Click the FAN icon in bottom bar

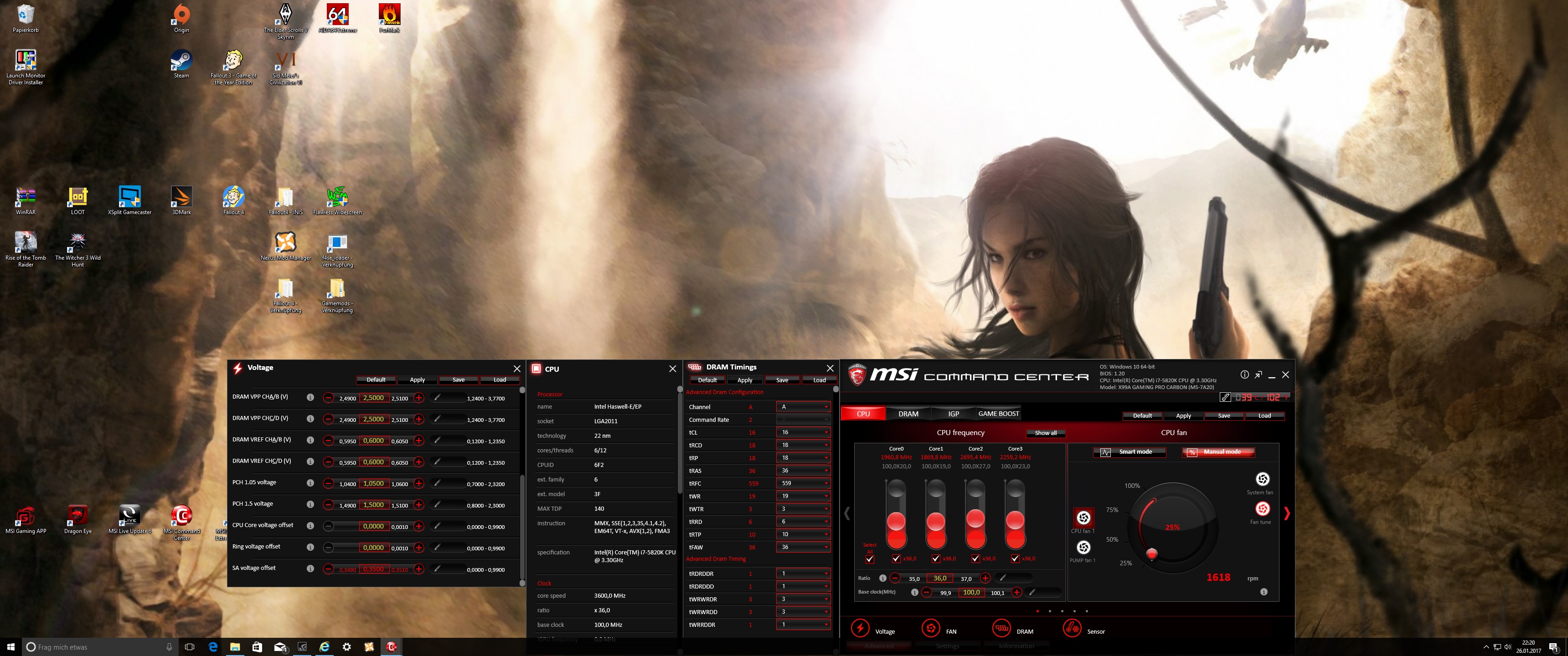point(931,628)
